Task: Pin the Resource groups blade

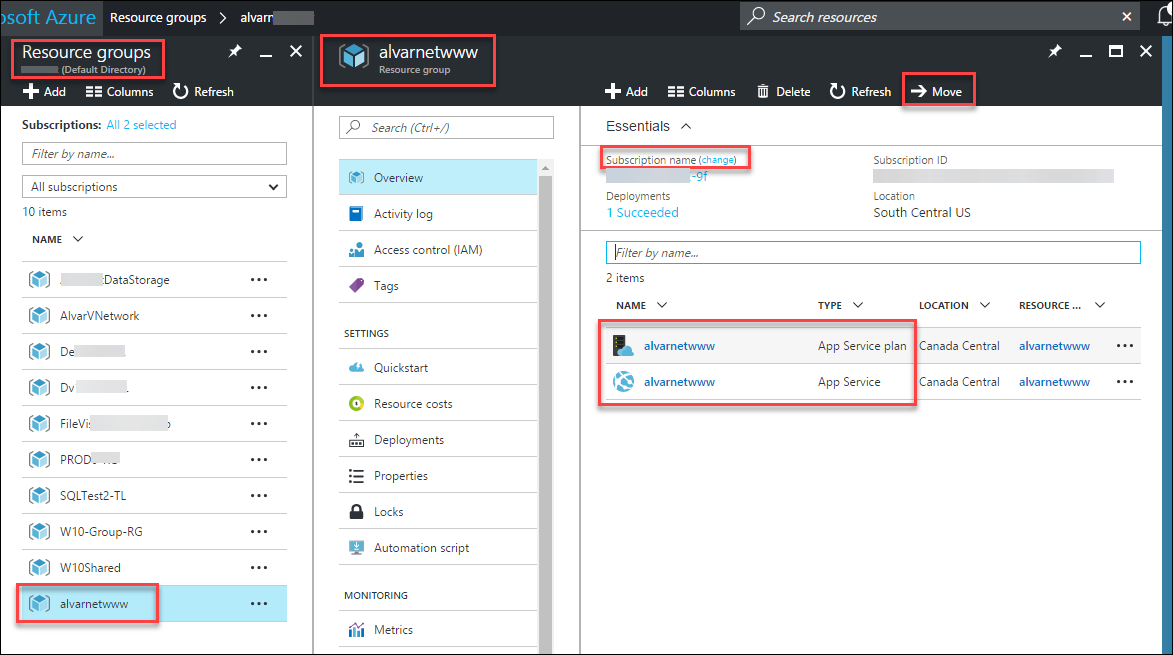Action: point(235,52)
